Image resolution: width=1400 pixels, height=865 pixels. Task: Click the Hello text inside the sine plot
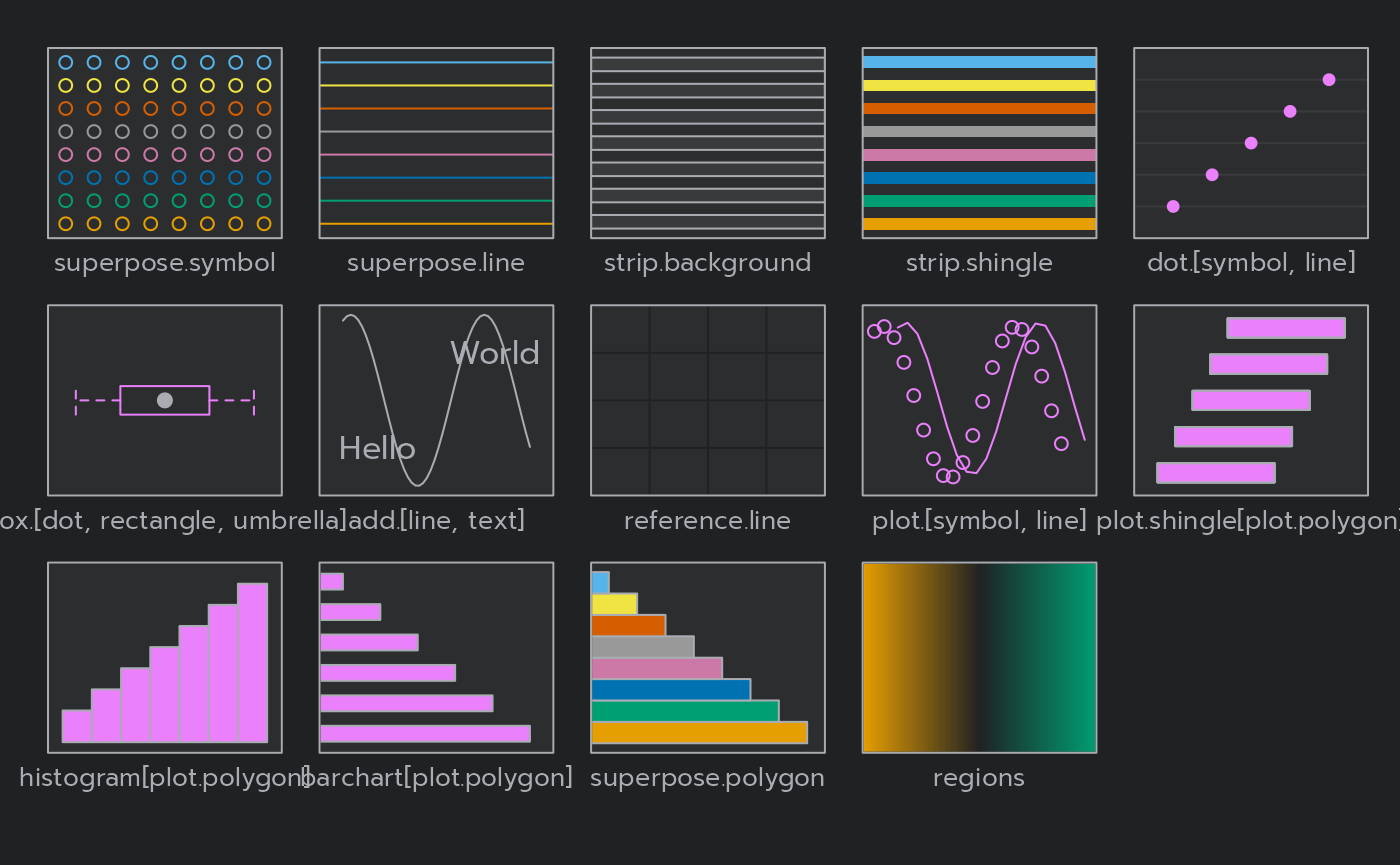(377, 448)
